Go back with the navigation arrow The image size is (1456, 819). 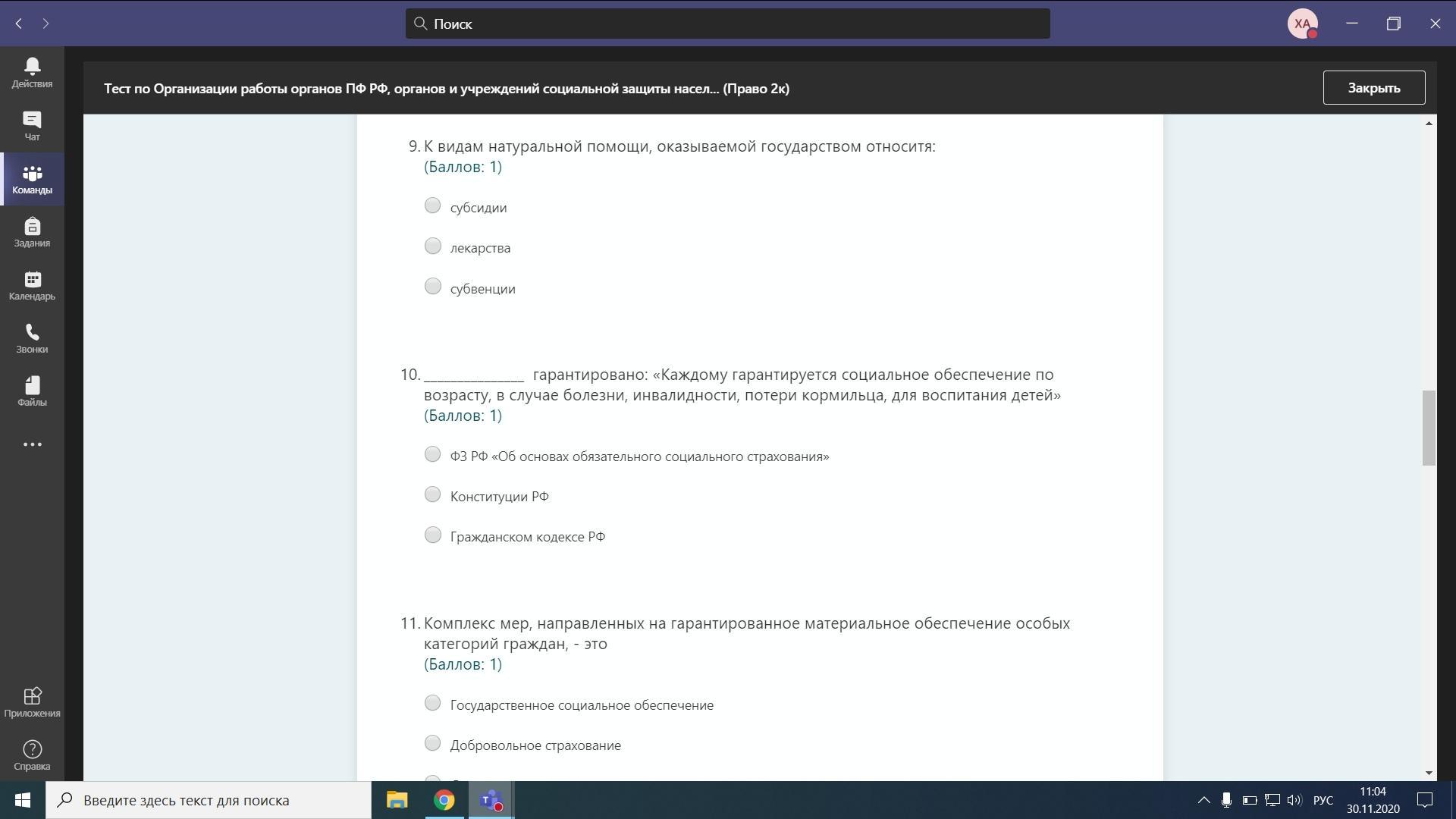click(19, 24)
